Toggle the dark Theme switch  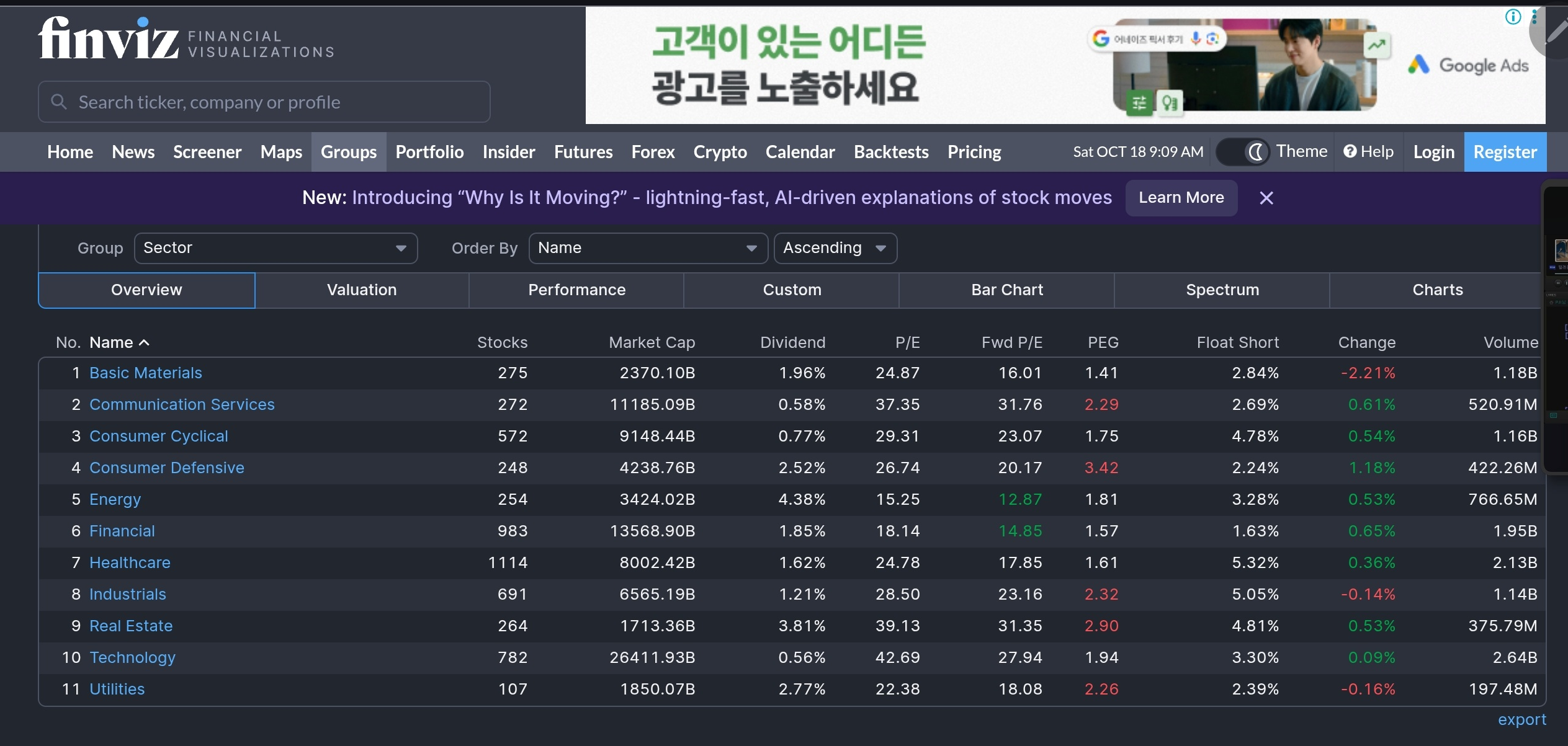point(1243,152)
